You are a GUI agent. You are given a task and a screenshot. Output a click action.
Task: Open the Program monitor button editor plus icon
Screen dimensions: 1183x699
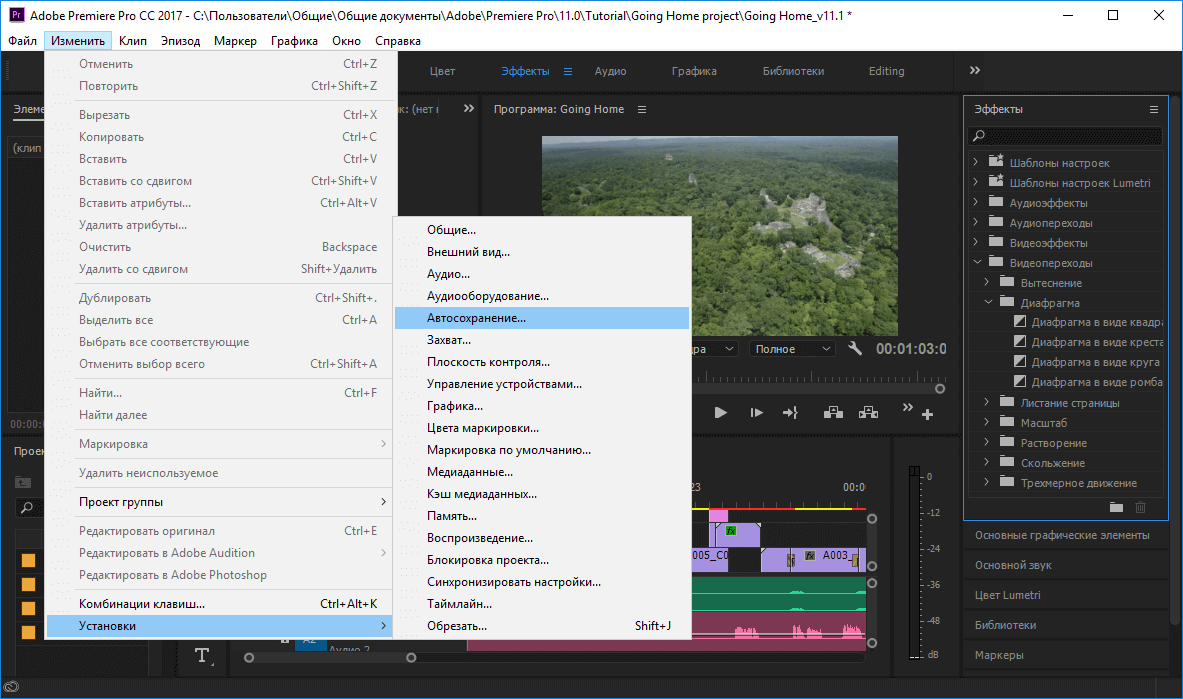928,414
